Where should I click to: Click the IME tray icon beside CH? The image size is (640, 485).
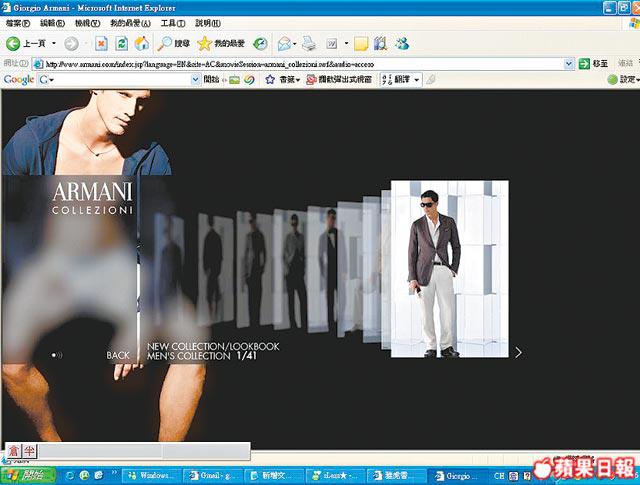tap(513, 476)
